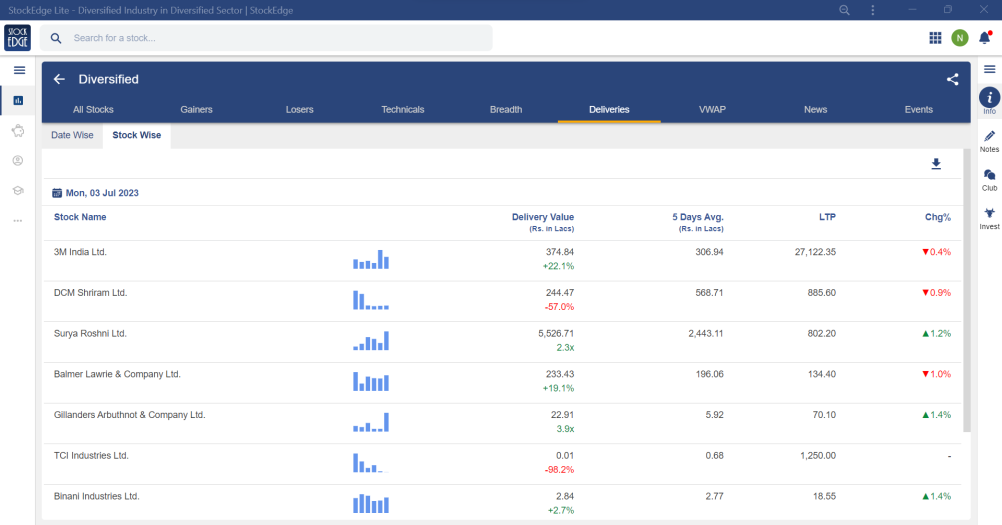Open the Invest section

pos(989,217)
